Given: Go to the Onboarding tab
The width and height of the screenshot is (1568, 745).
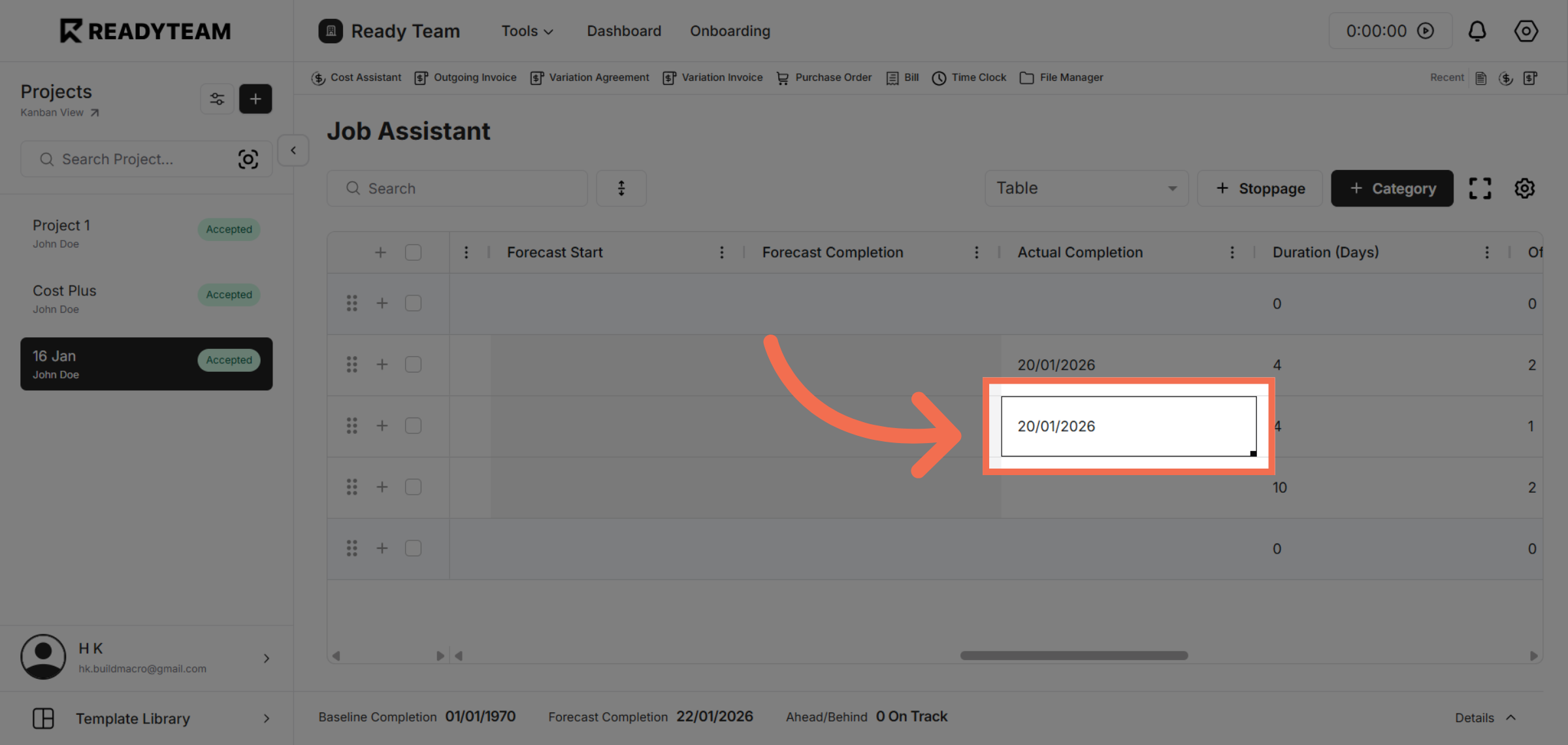Looking at the screenshot, I should (730, 31).
